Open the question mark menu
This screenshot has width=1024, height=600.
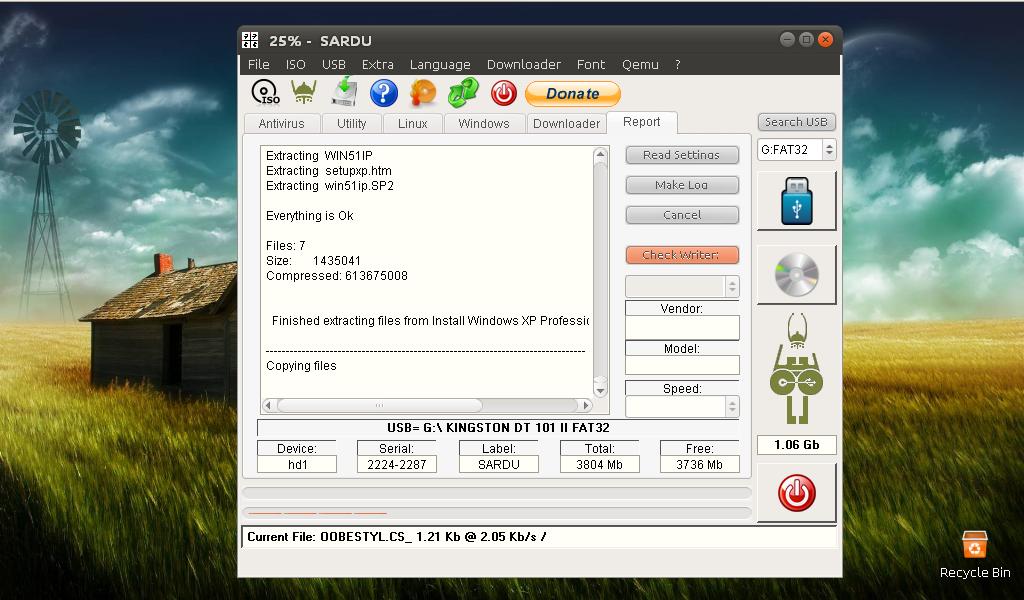click(x=677, y=65)
